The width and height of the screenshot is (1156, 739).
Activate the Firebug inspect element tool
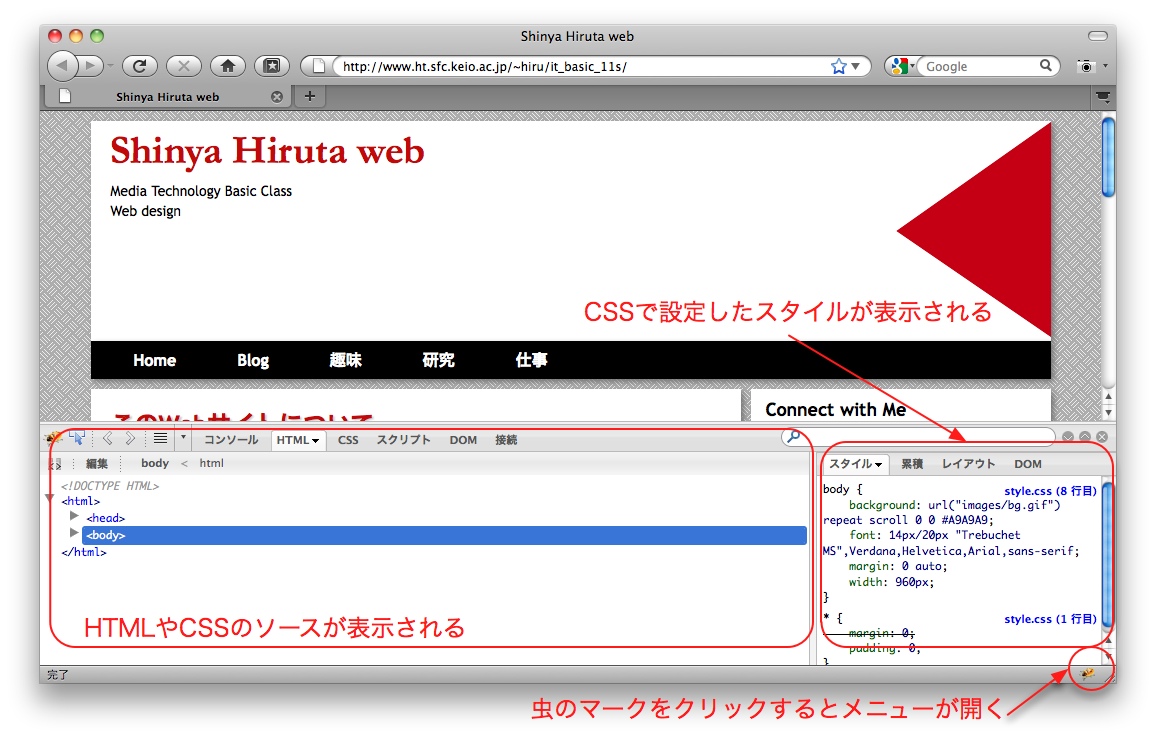pos(77,438)
